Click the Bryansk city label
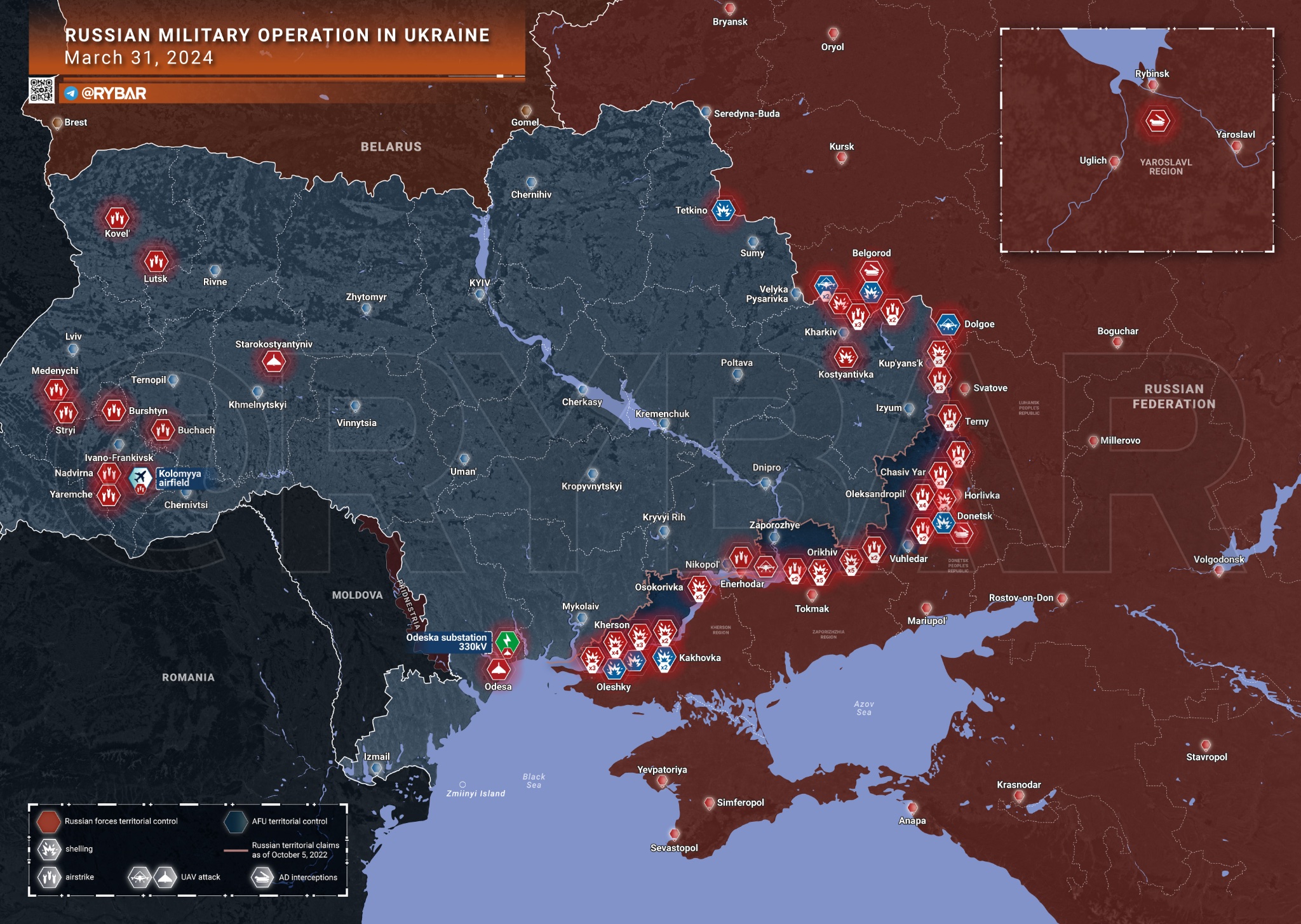Screen dimensions: 1301x924 [x=730, y=22]
